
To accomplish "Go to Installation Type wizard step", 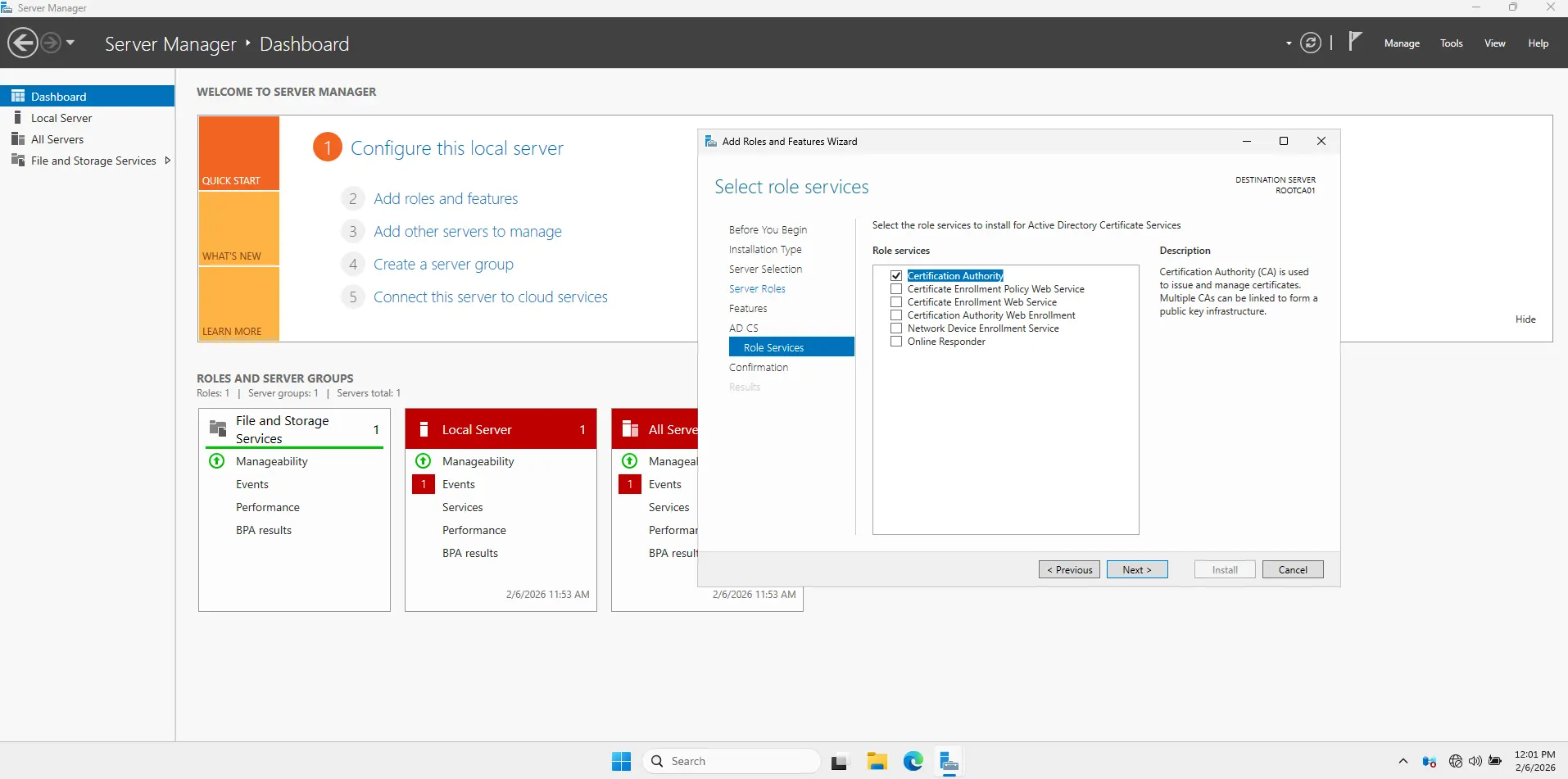I will pyautogui.click(x=765, y=250).
